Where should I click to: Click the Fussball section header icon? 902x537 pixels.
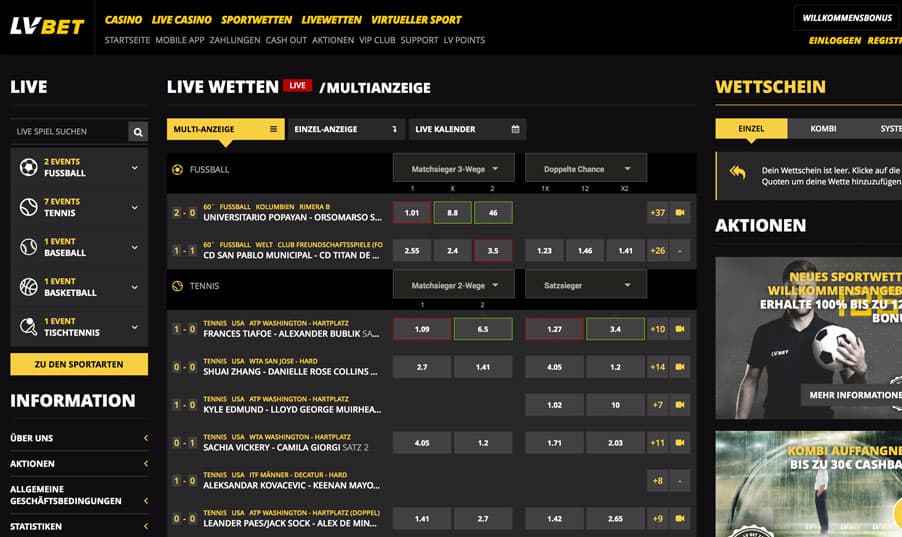coord(177,169)
